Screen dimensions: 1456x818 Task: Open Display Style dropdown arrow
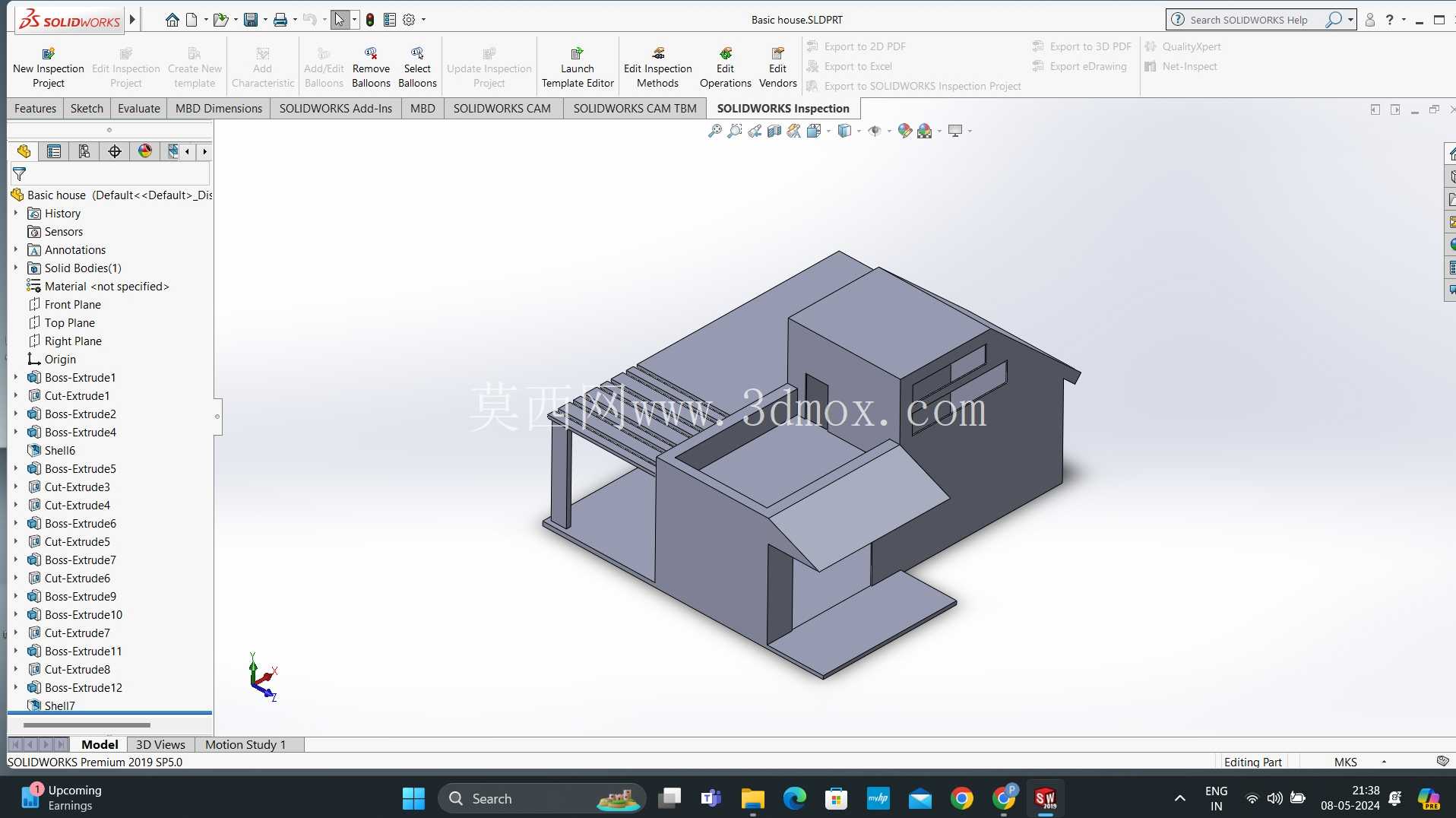[859, 131]
